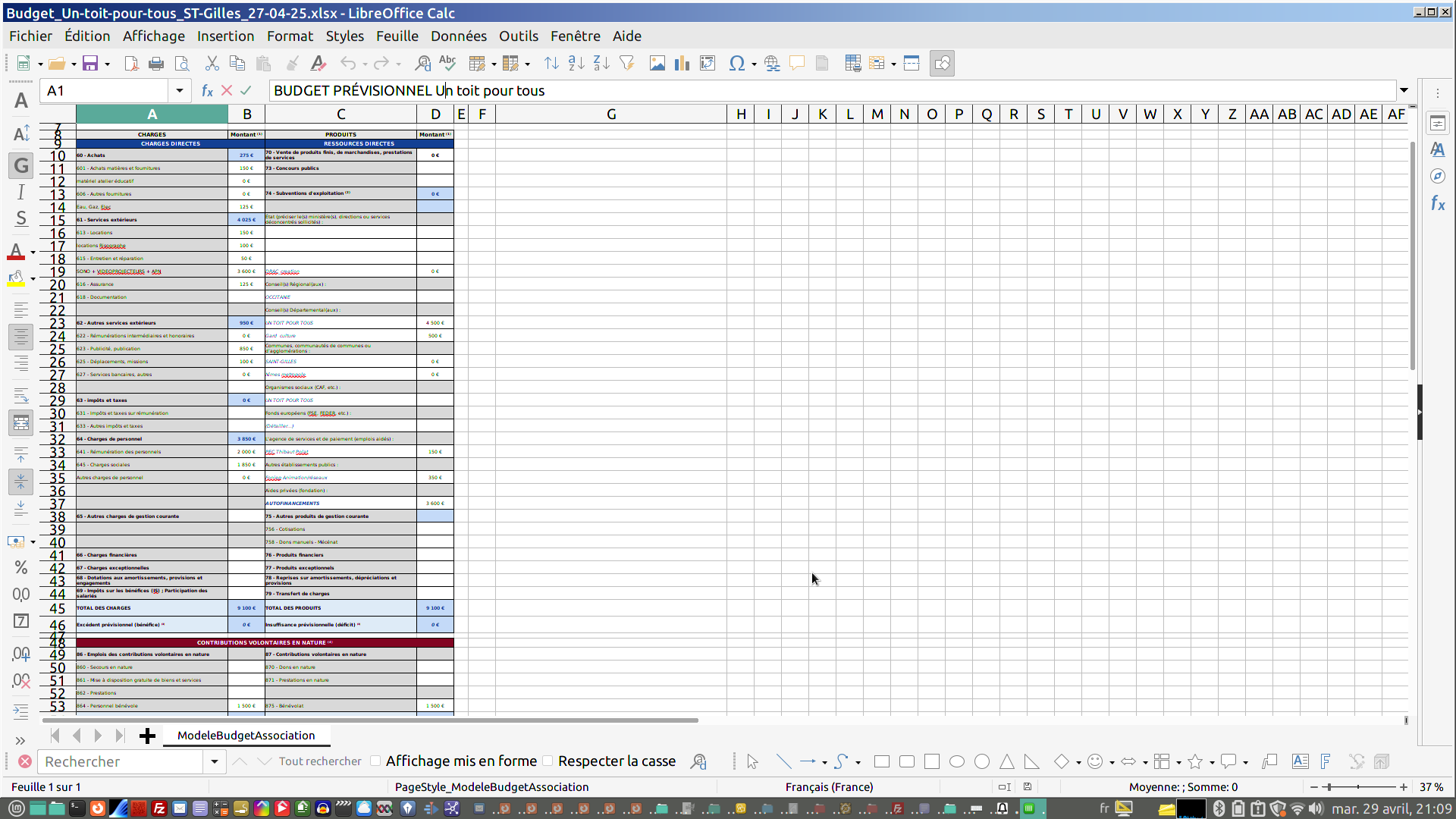
Task: Click the Print icon in toolbar
Action: click(x=156, y=64)
